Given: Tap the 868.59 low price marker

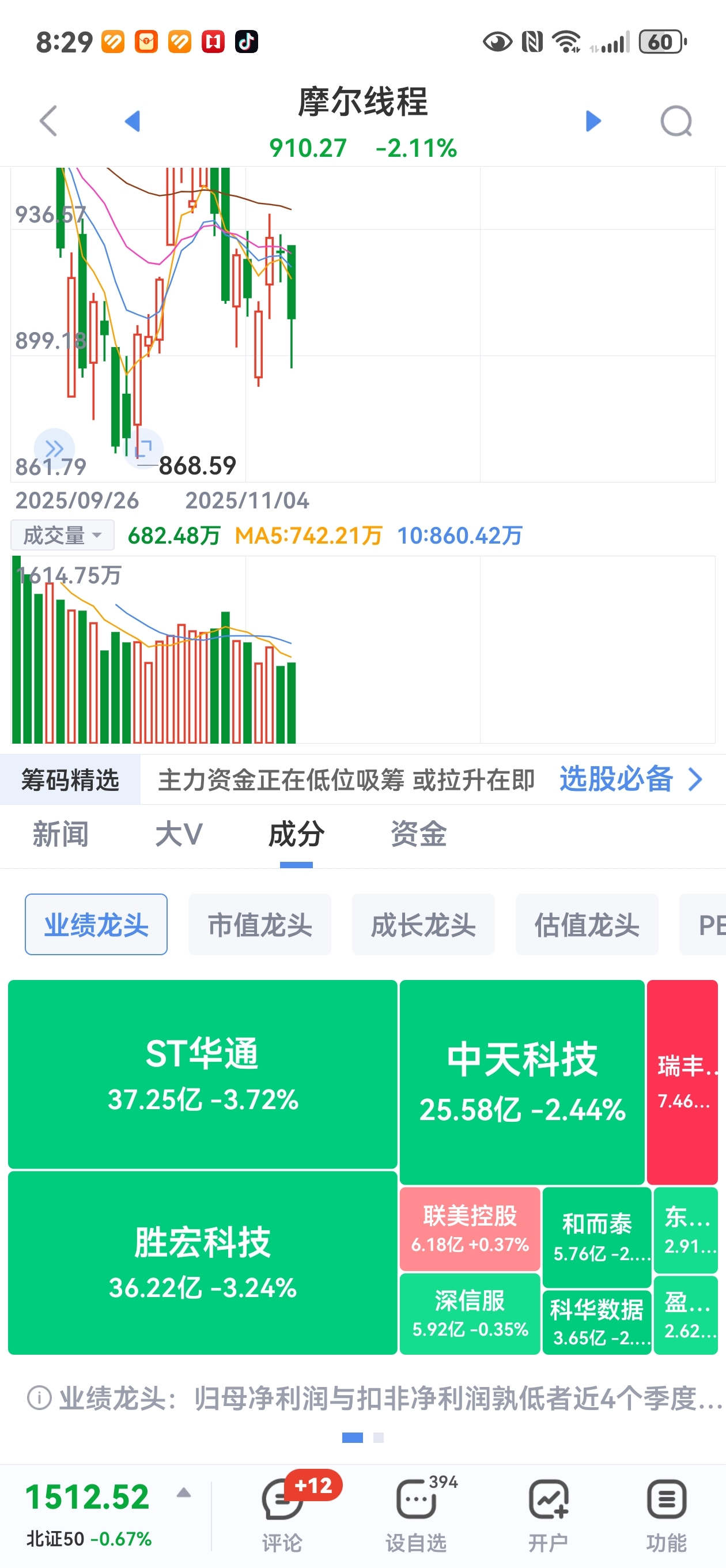Looking at the screenshot, I should 197,466.
